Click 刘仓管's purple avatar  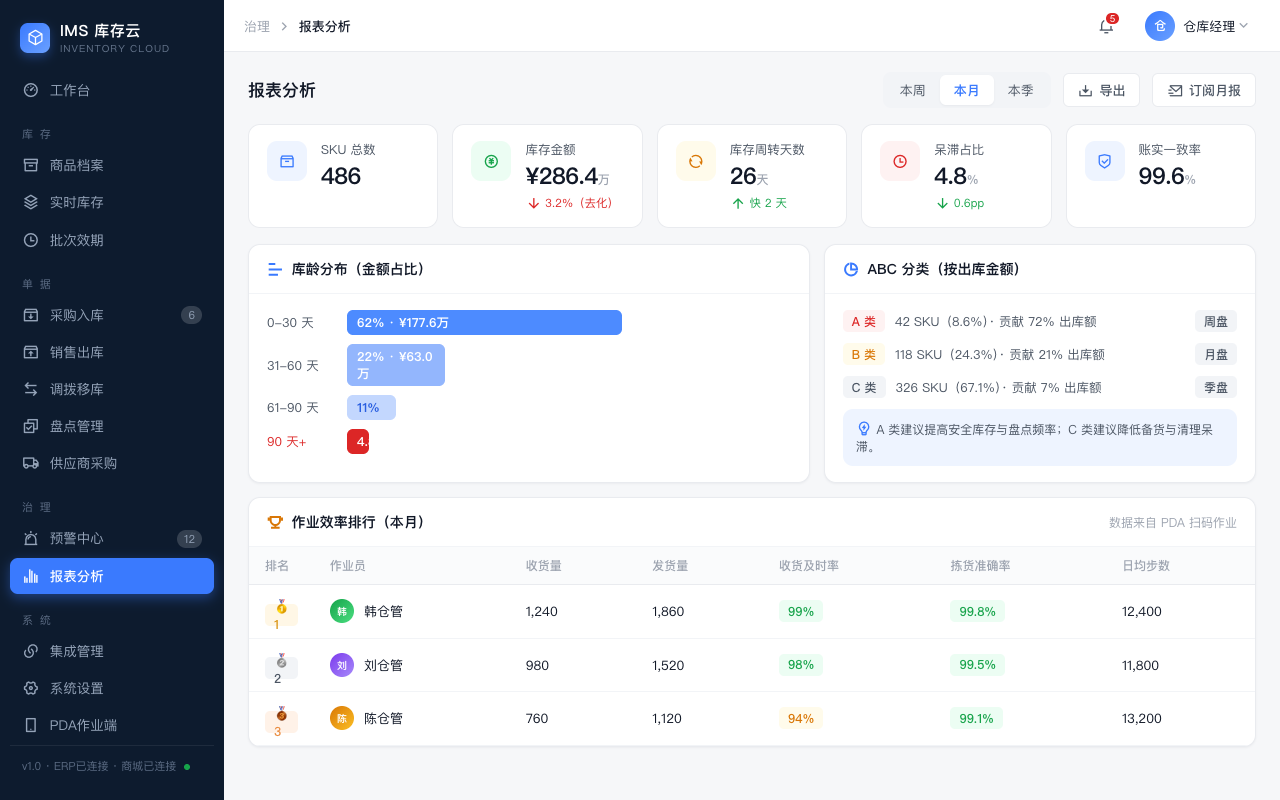click(x=342, y=665)
